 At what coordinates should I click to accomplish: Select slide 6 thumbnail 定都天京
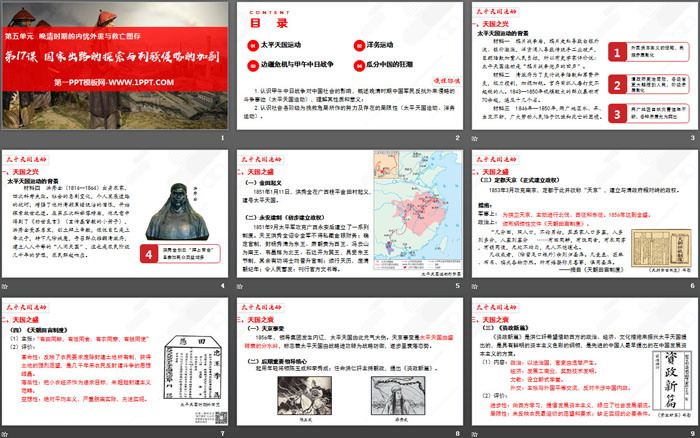click(x=585, y=213)
